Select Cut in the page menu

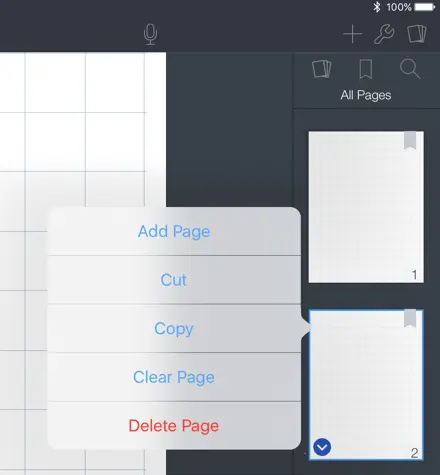(174, 280)
